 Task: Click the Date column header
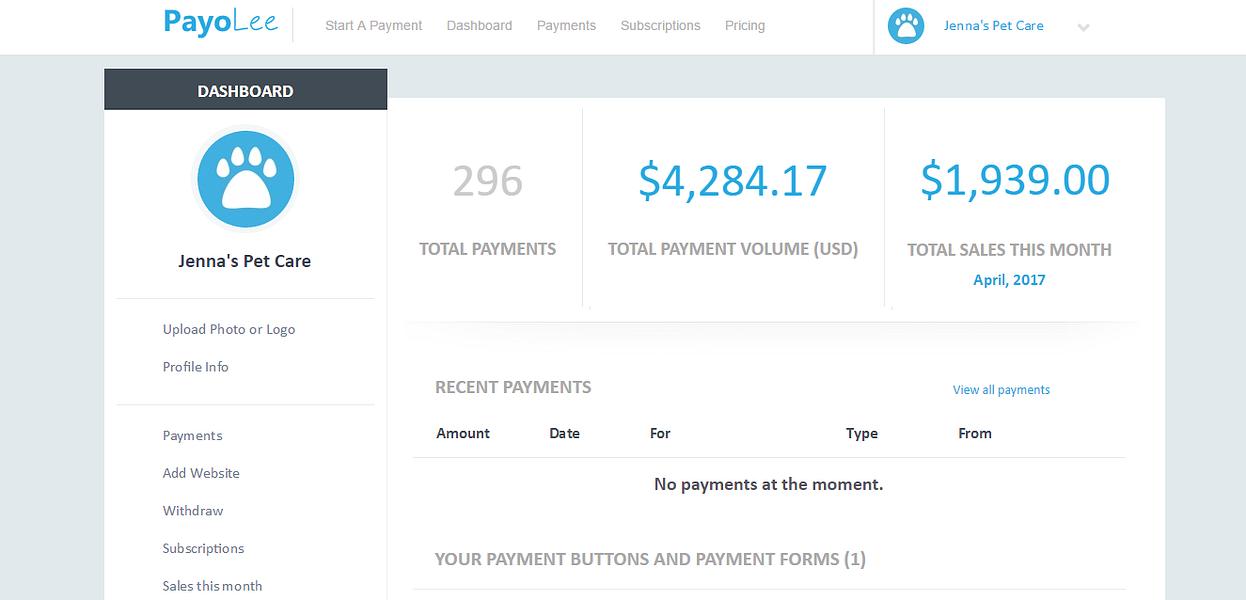coord(564,433)
